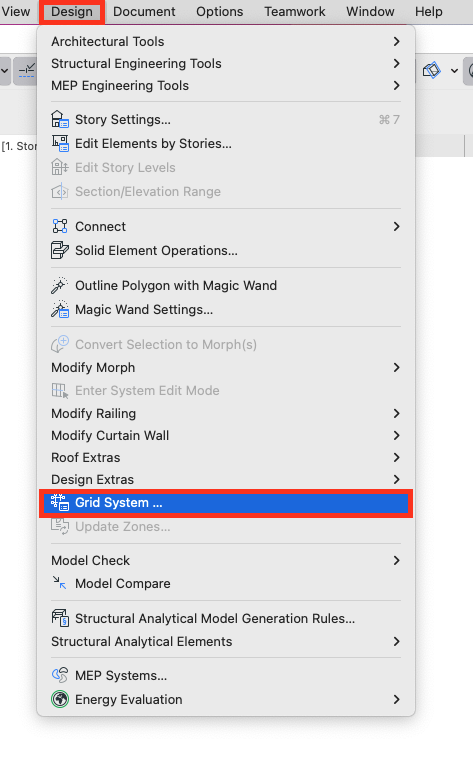Click the Structural Analytical Model Generation Rules icon
This screenshot has width=473, height=777.
point(60,618)
